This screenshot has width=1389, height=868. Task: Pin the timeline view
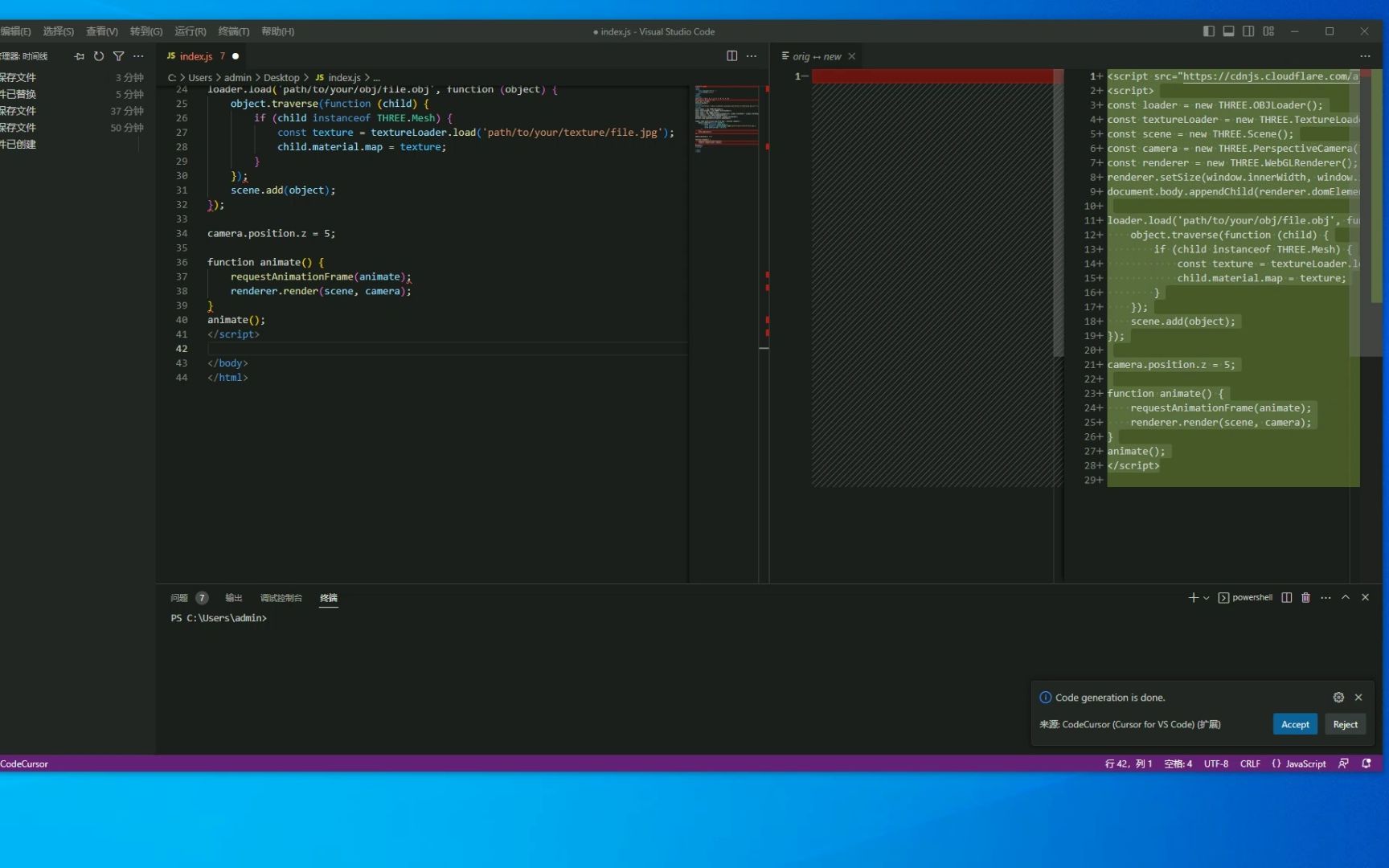[x=79, y=56]
